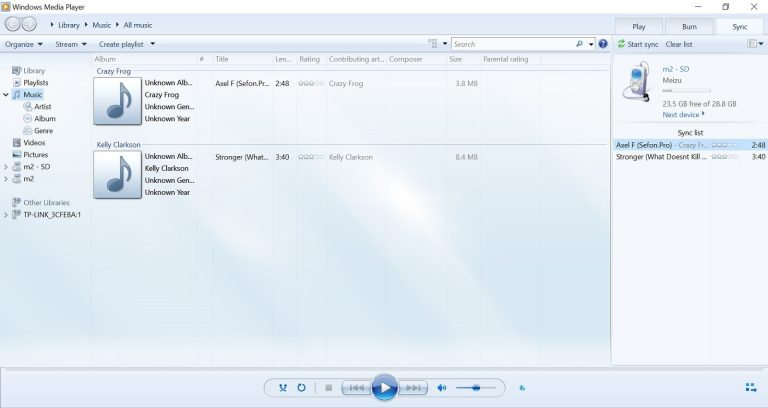768x408 pixels.
Task: Switch to Now Playing view
Action: coord(750,388)
